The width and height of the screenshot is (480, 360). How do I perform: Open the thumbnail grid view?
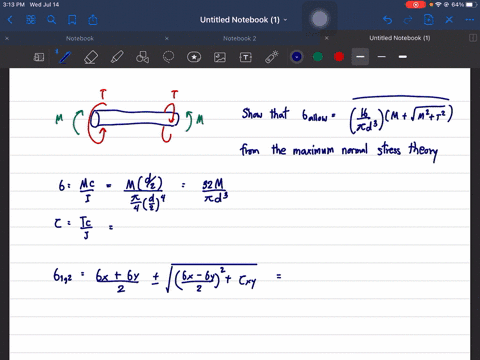point(31,20)
